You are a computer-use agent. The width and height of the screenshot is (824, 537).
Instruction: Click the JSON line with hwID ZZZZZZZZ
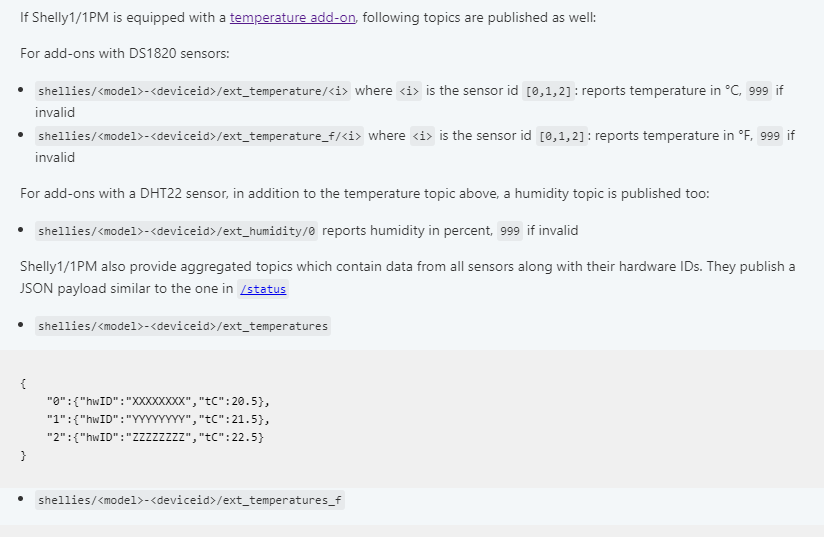(158, 437)
